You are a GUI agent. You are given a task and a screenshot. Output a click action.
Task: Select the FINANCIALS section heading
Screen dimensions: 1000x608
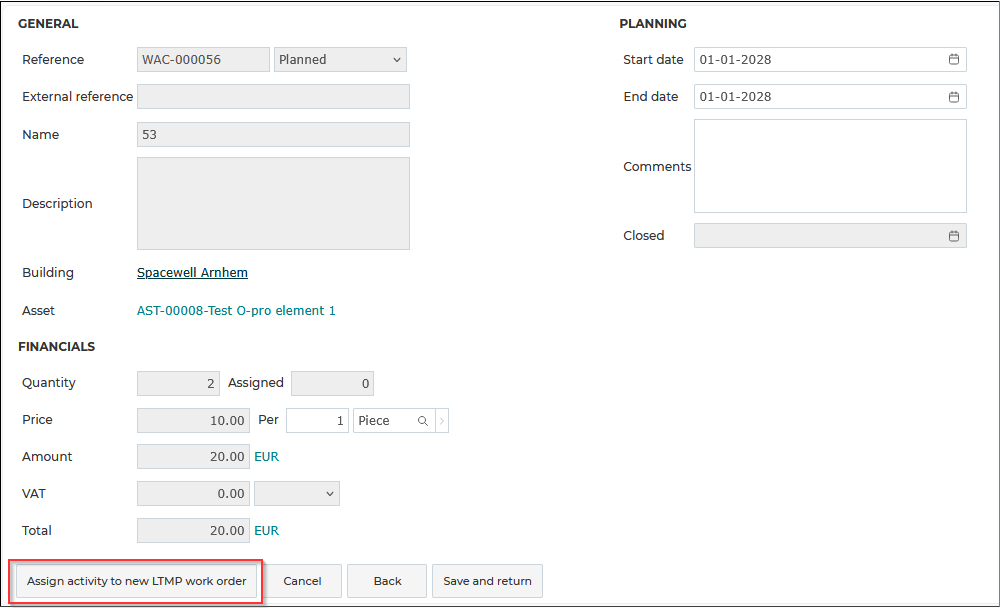(56, 346)
